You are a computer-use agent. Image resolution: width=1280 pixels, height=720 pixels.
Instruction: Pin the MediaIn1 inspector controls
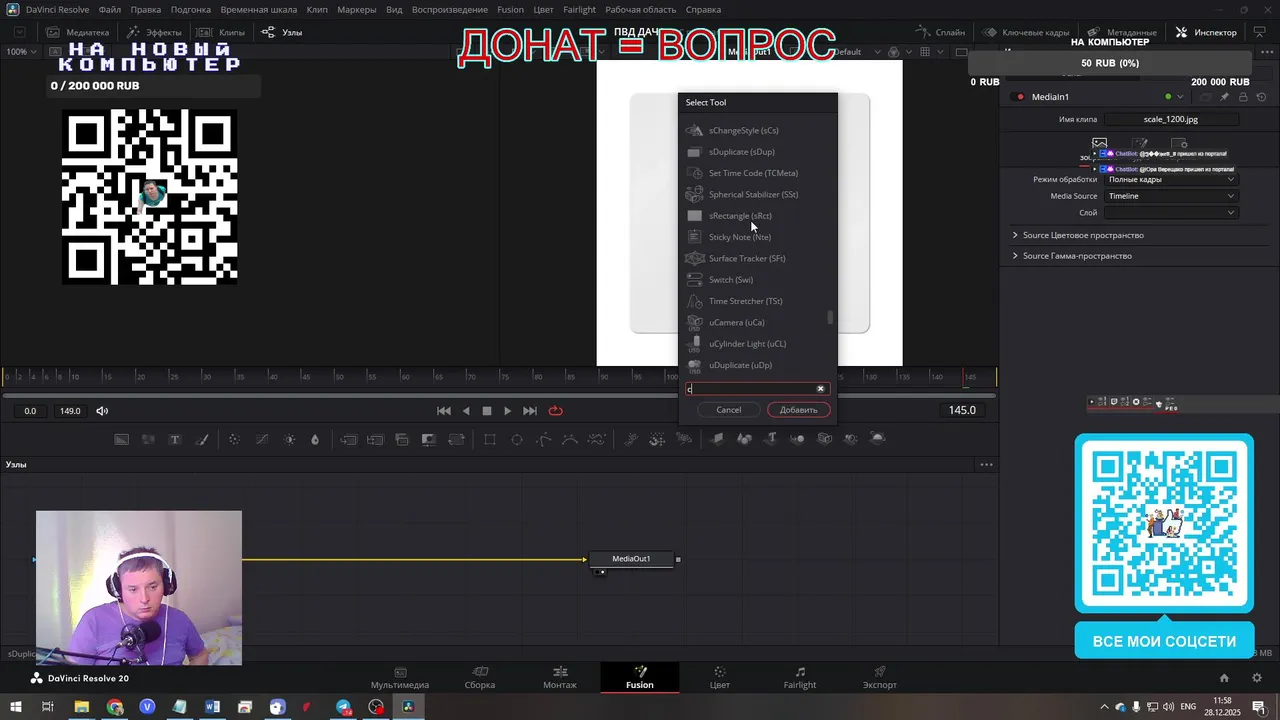[x=1225, y=97]
